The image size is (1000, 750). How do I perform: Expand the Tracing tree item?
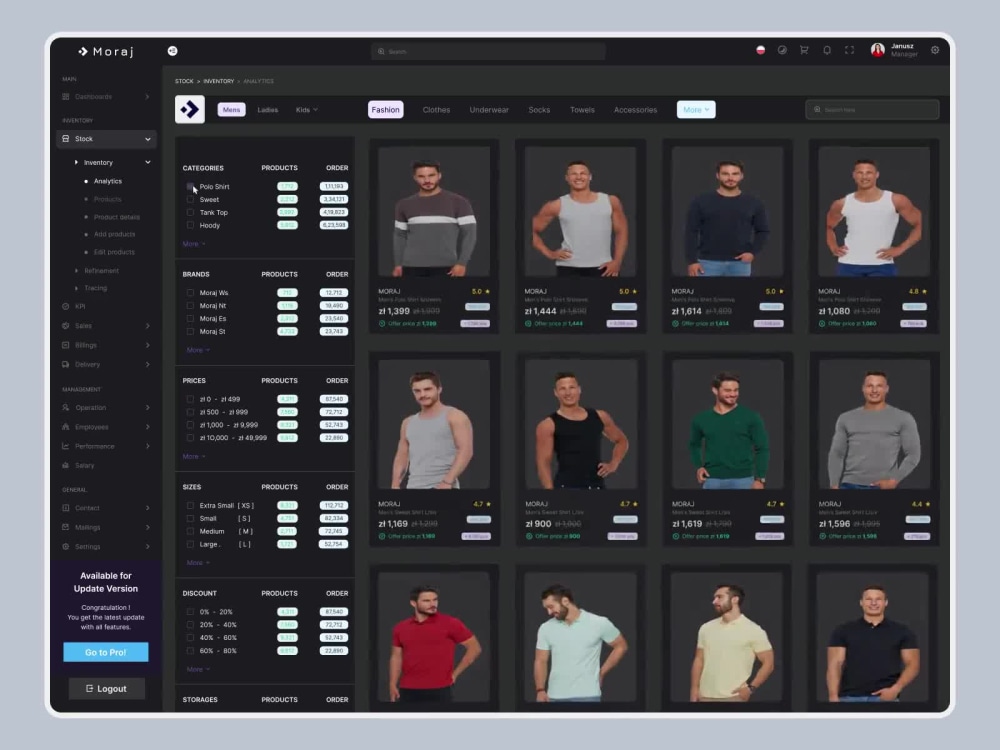coord(77,288)
